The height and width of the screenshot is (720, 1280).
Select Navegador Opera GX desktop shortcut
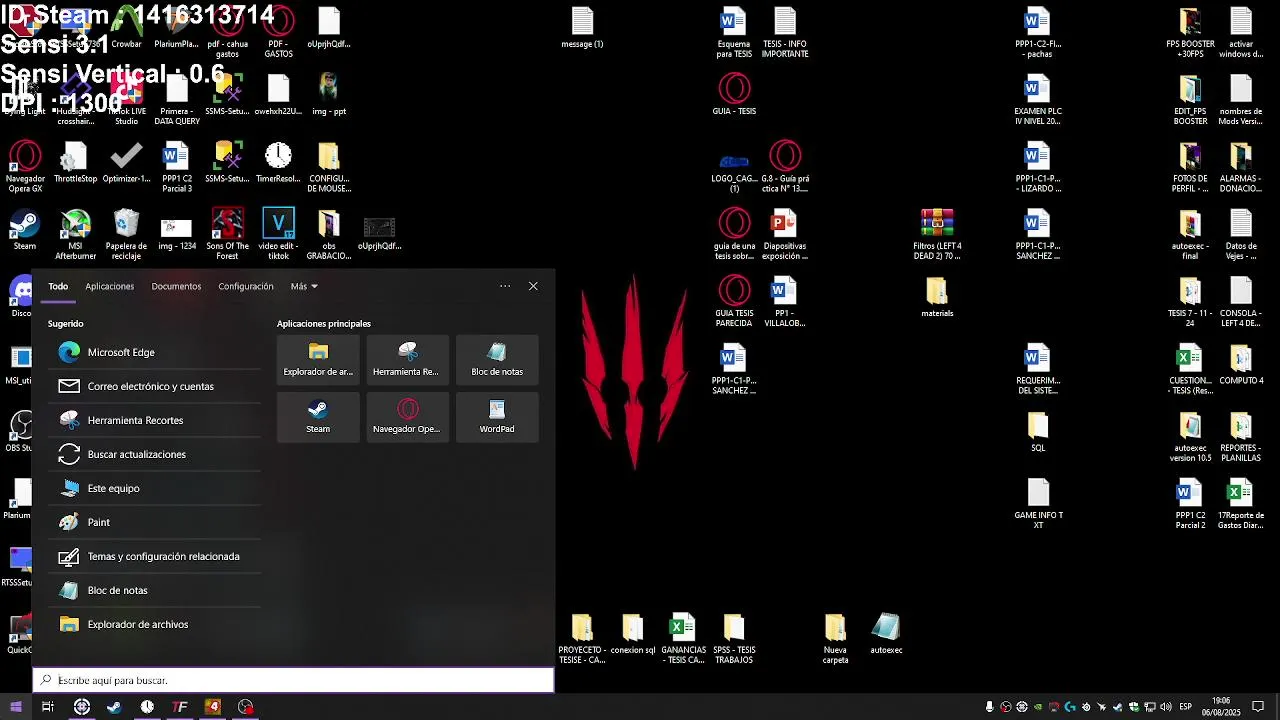(25, 166)
